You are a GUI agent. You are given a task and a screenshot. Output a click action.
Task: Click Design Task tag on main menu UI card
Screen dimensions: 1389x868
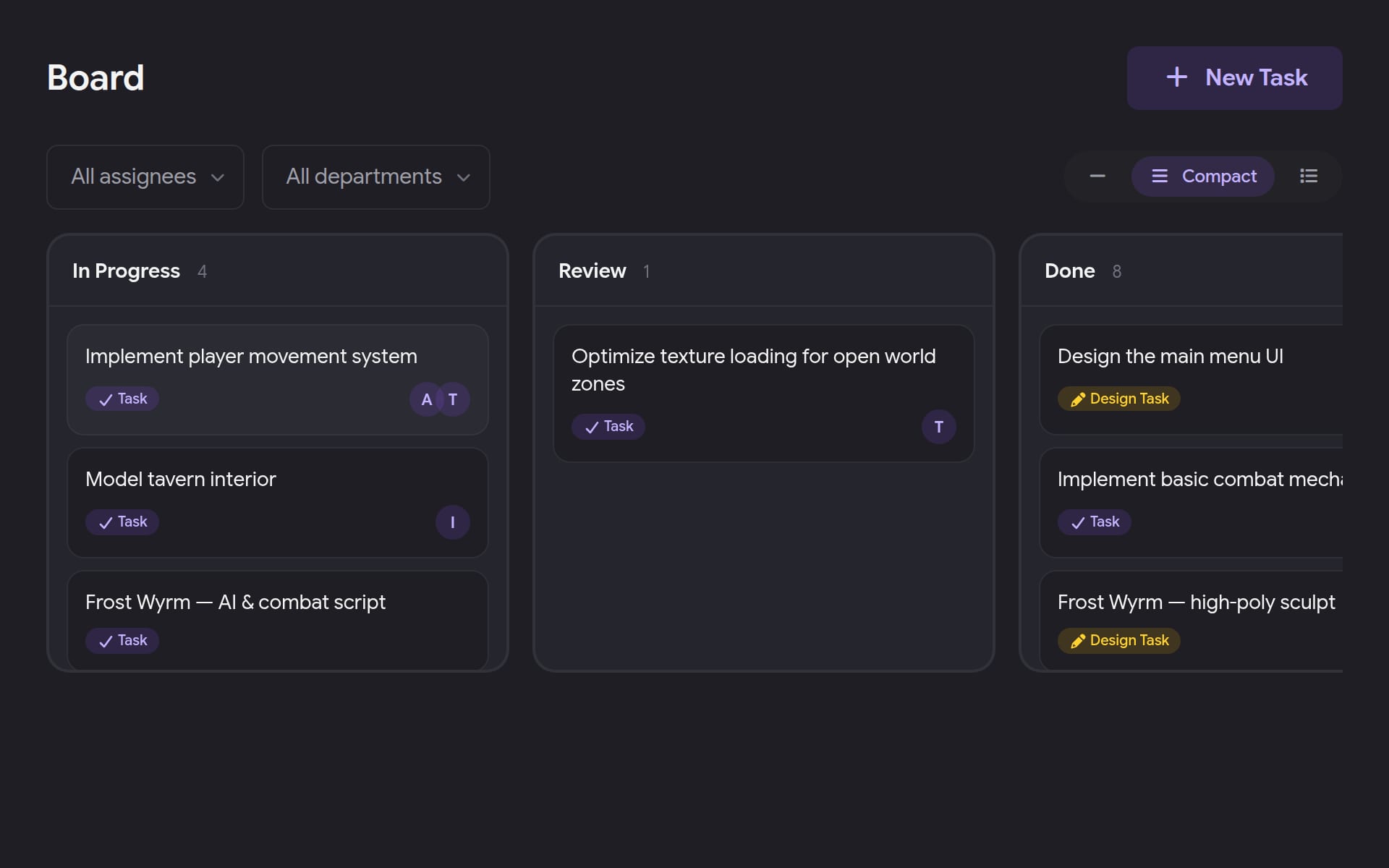pyautogui.click(x=1119, y=399)
